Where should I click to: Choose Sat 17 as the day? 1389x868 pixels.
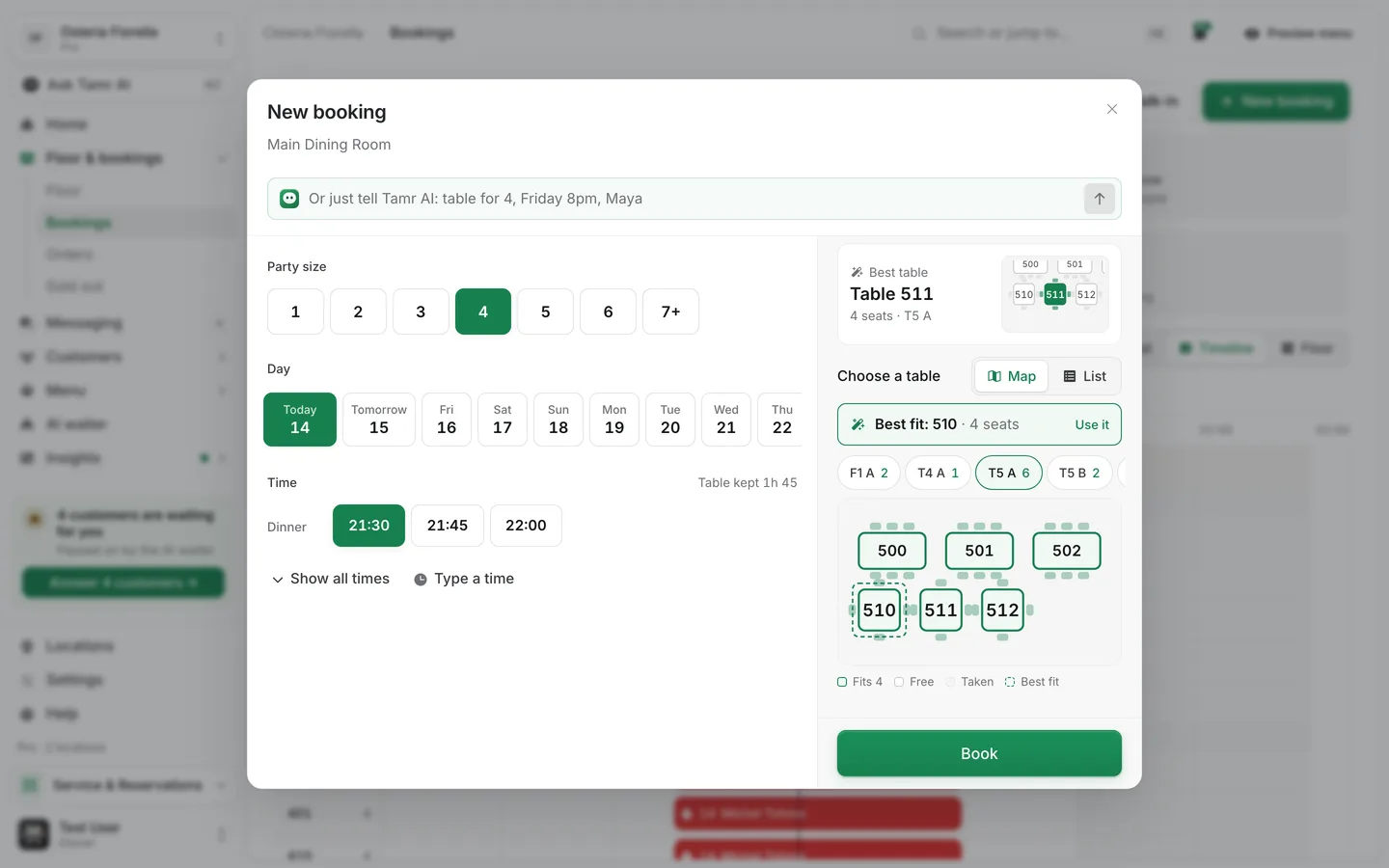(503, 420)
